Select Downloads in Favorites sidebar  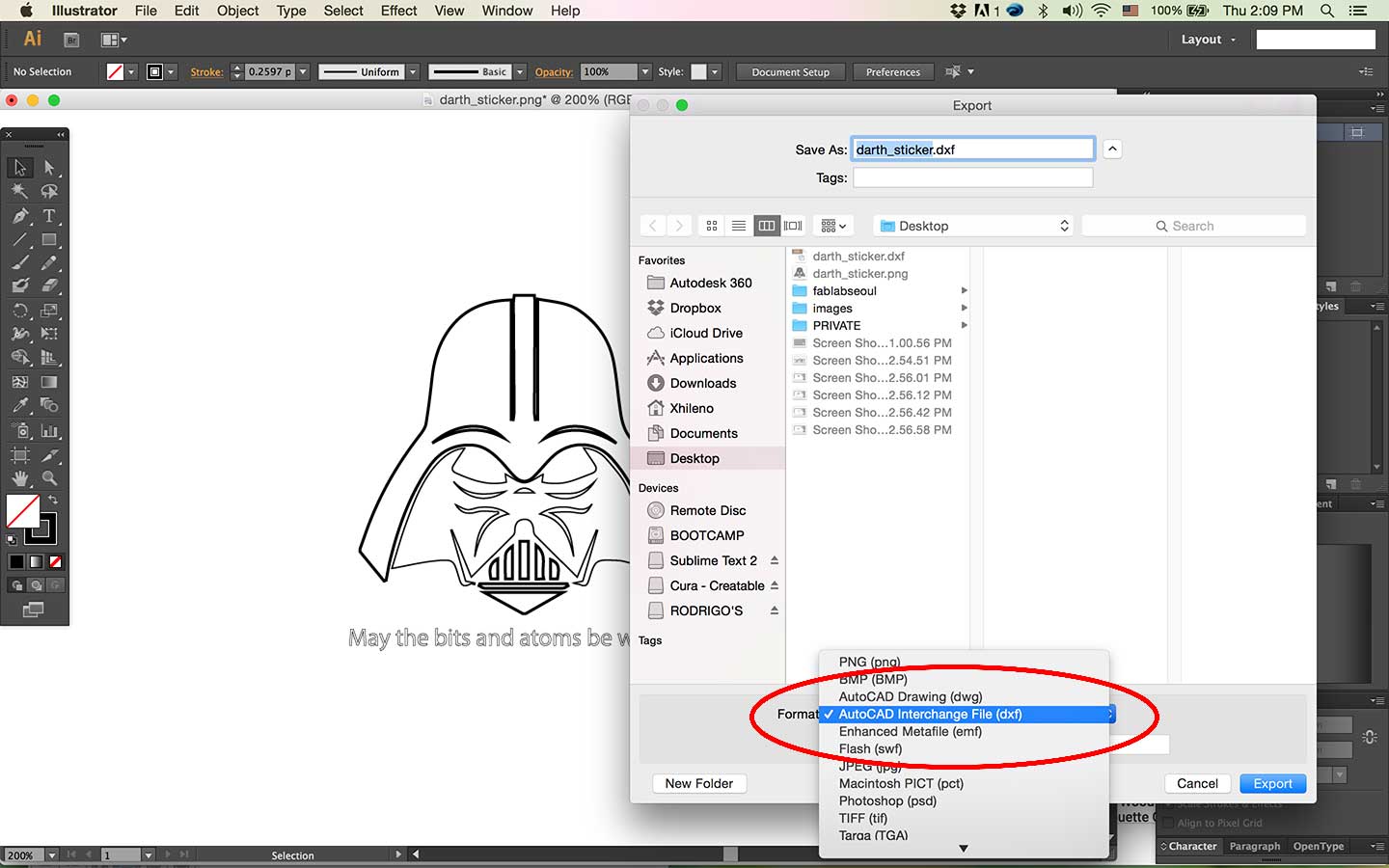pos(703,383)
